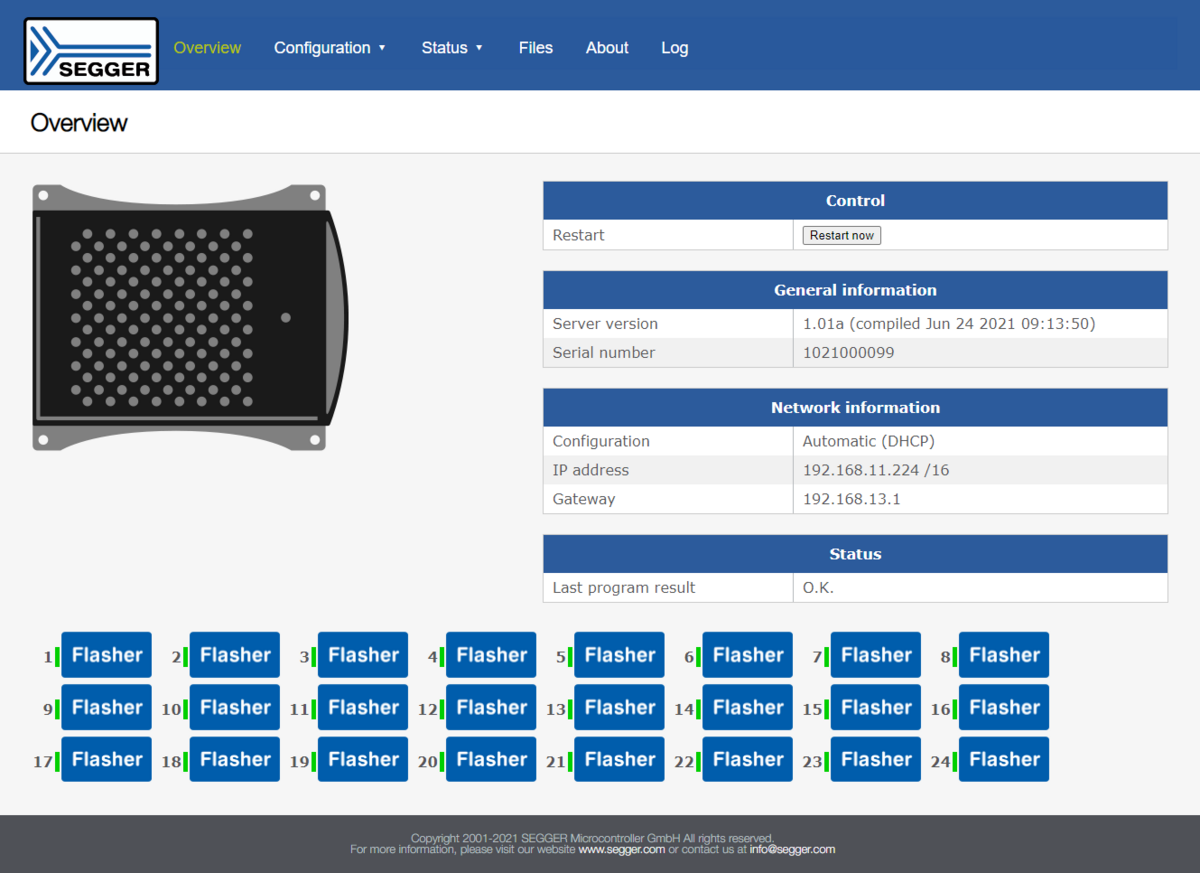
Task: Expand the Configuration dropdown menu
Action: click(x=329, y=48)
